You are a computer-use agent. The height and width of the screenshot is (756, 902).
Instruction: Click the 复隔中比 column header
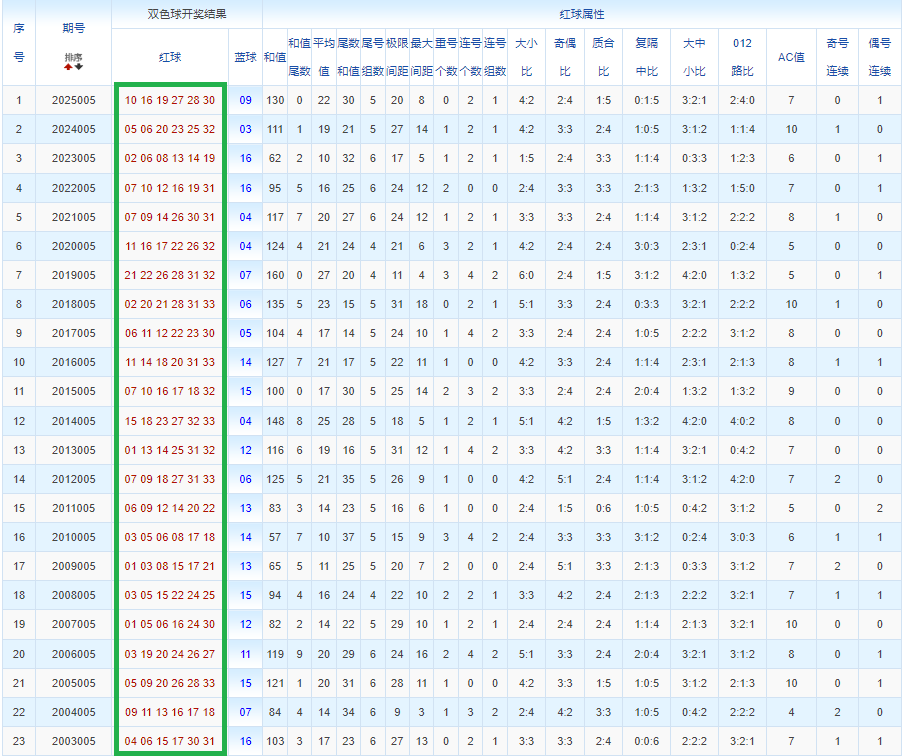pyautogui.click(x=647, y=58)
